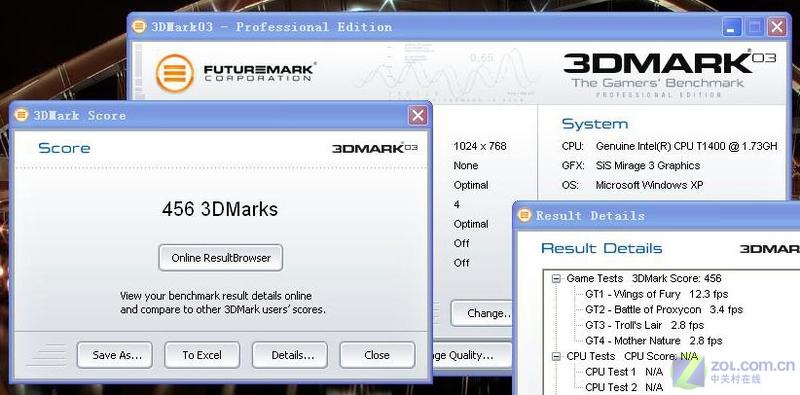This screenshot has height=395, width=800.
Task: Collapse the CPU Tests tree node
Action: [x=556, y=356]
